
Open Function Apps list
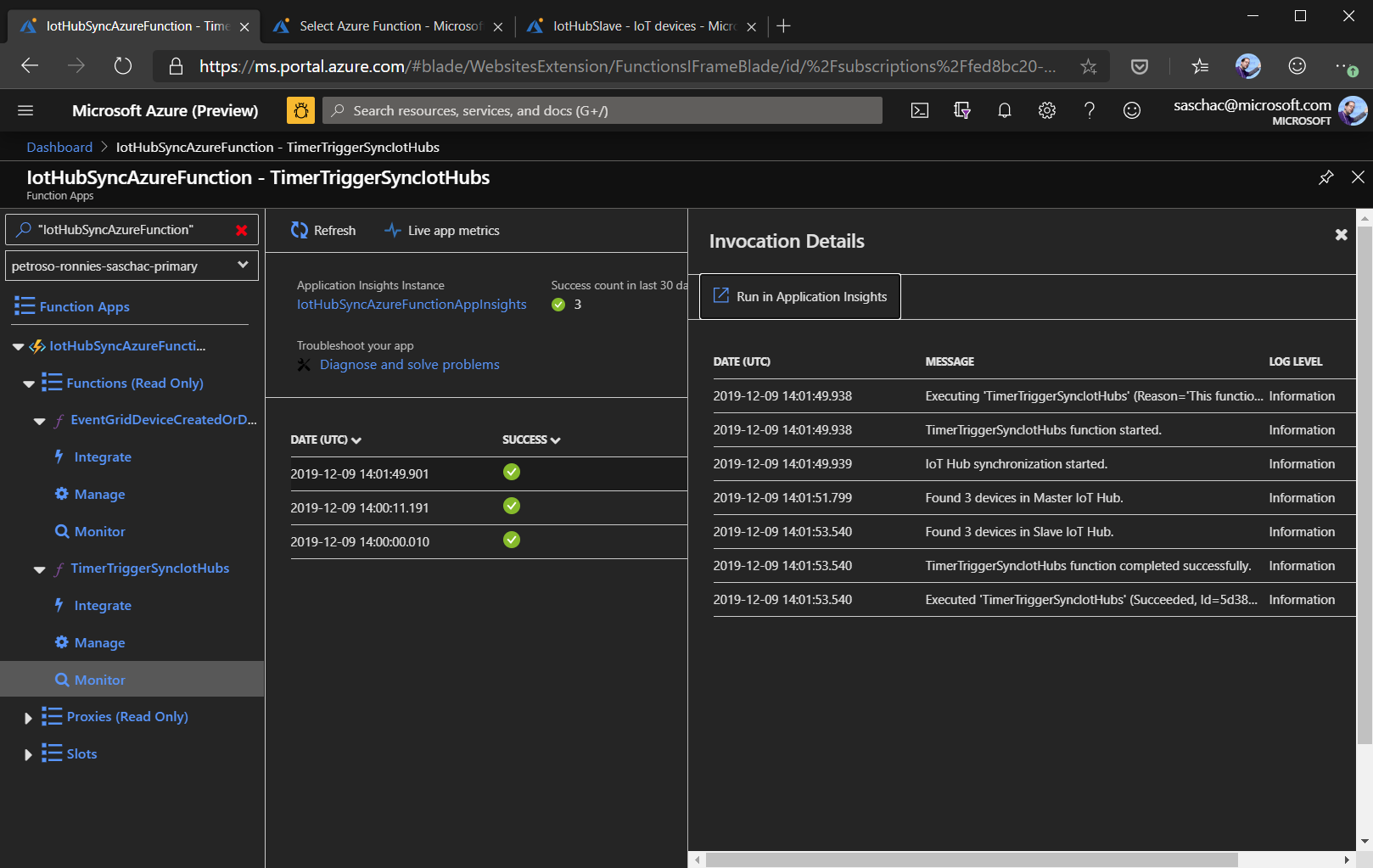click(x=84, y=307)
